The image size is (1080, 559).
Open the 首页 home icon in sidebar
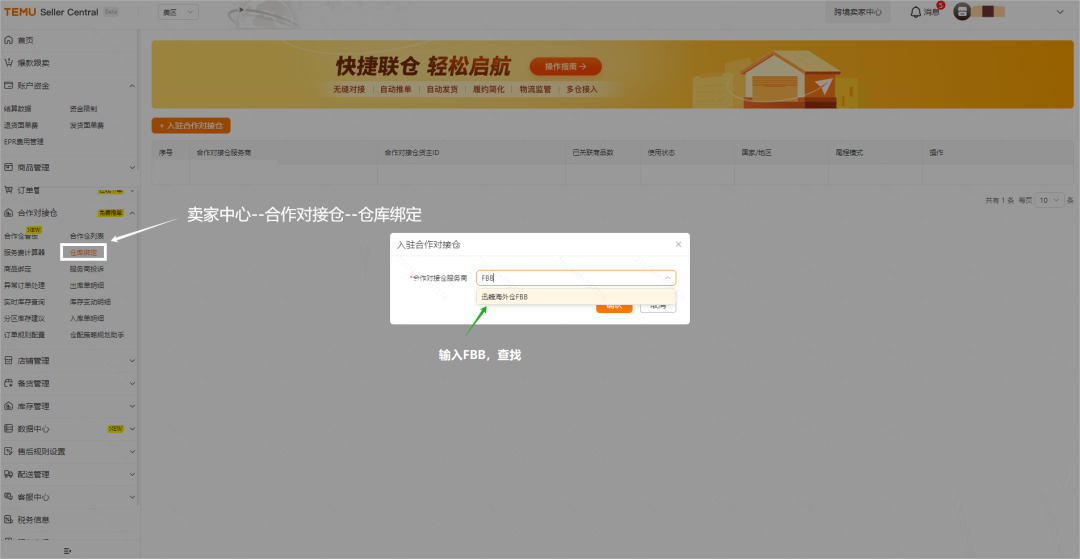coord(9,40)
